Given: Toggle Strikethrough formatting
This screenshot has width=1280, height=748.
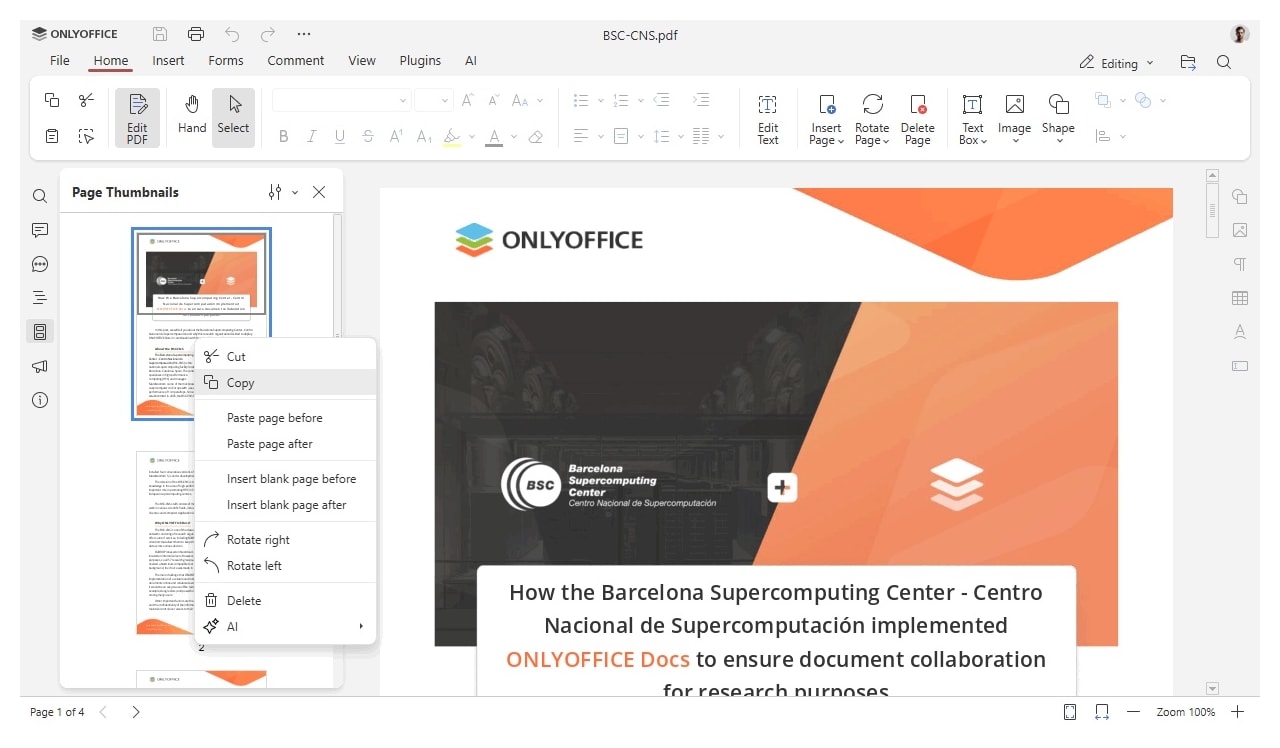Looking at the screenshot, I should point(368,136).
